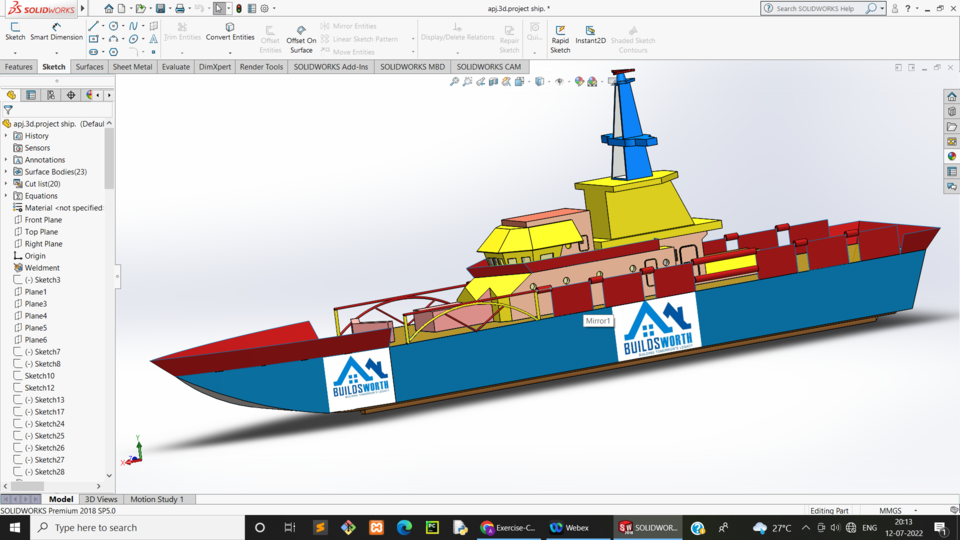Click the Open file icon
This screenshot has height=540, width=960.
tap(140, 9)
